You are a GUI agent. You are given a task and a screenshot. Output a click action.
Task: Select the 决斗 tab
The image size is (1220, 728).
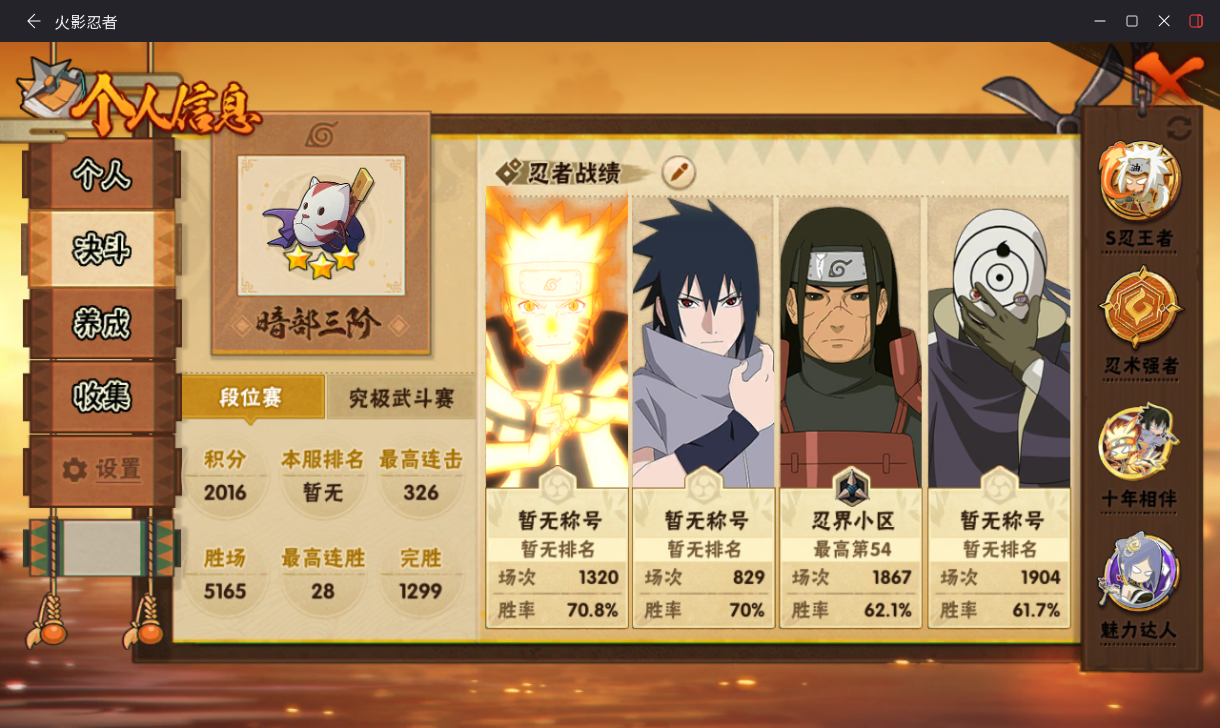(101, 249)
